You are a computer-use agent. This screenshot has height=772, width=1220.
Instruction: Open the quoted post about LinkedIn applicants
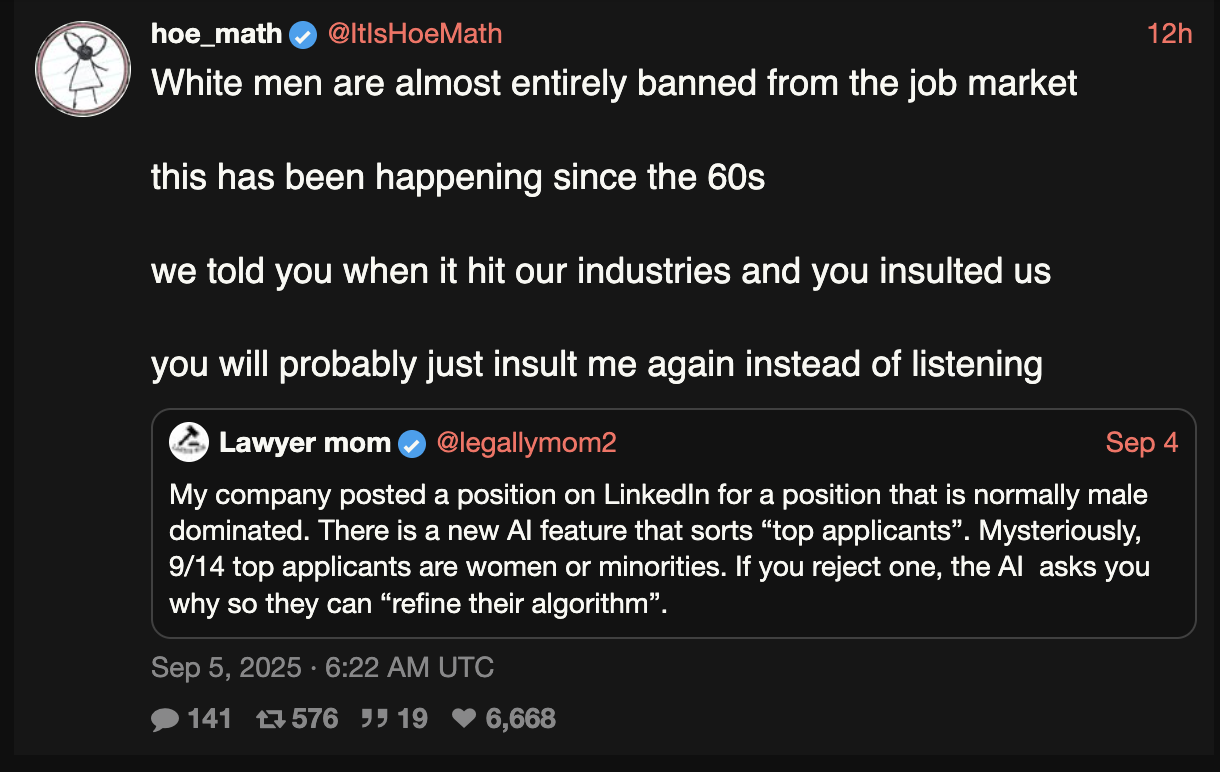pos(660,549)
